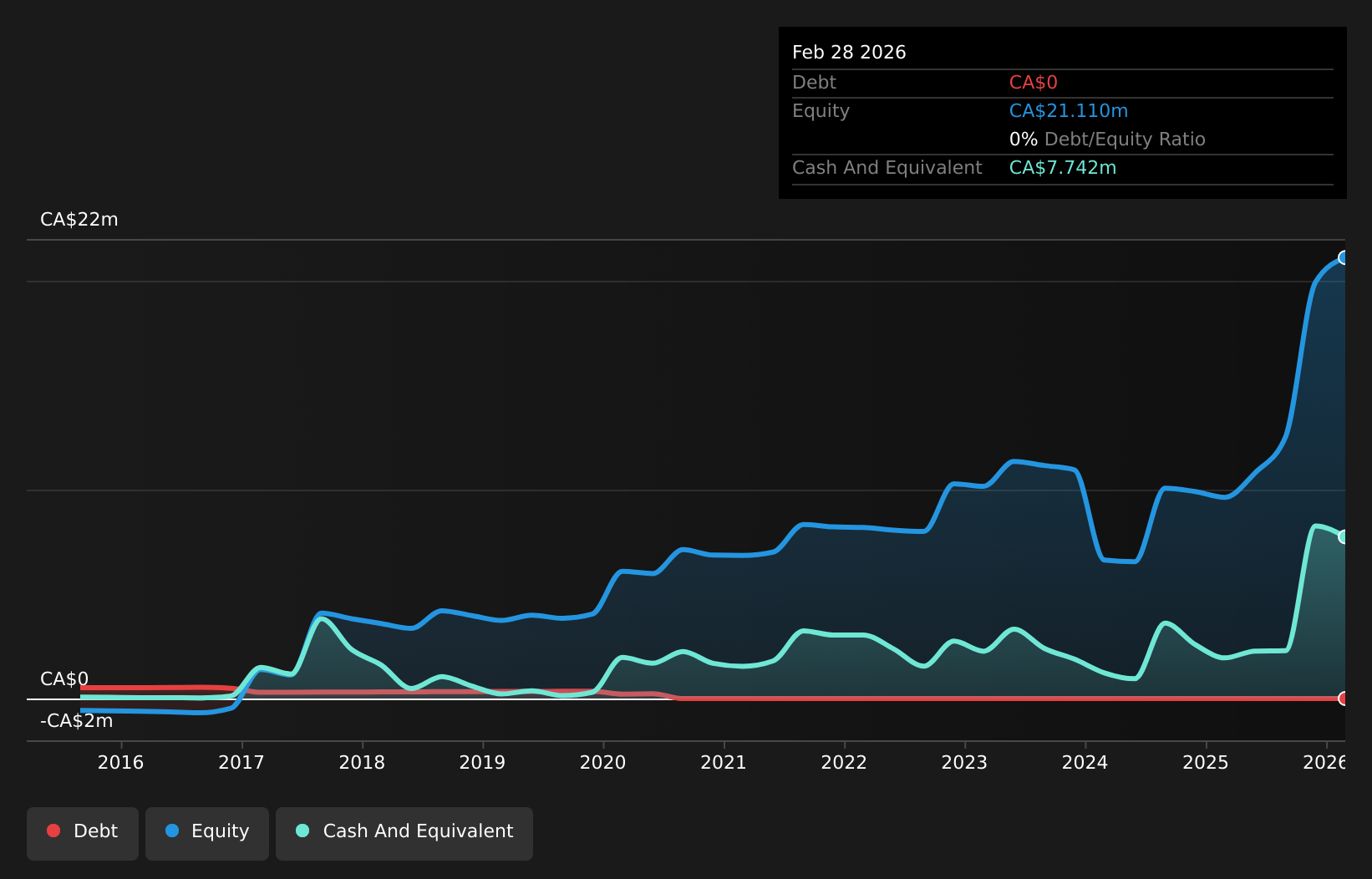Click the Debt row label in tooltip
The width and height of the screenshot is (1372, 879).
(x=814, y=83)
